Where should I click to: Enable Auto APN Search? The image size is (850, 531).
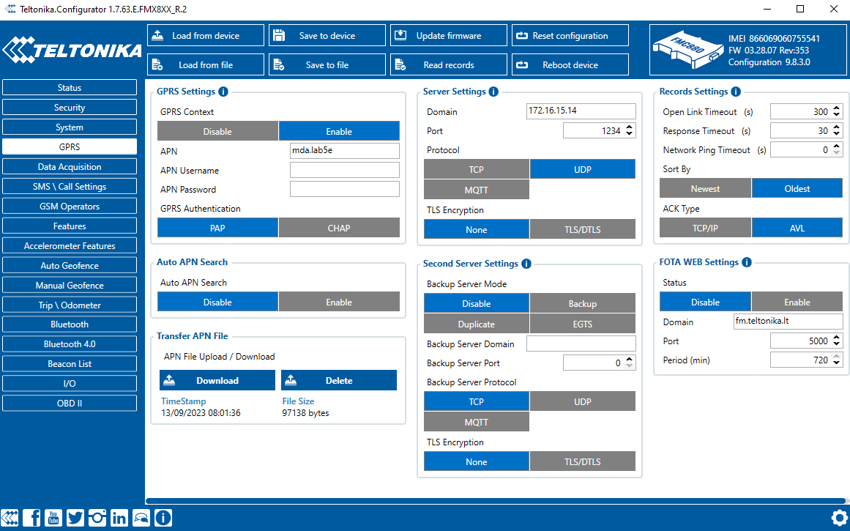click(x=339, y=302)
